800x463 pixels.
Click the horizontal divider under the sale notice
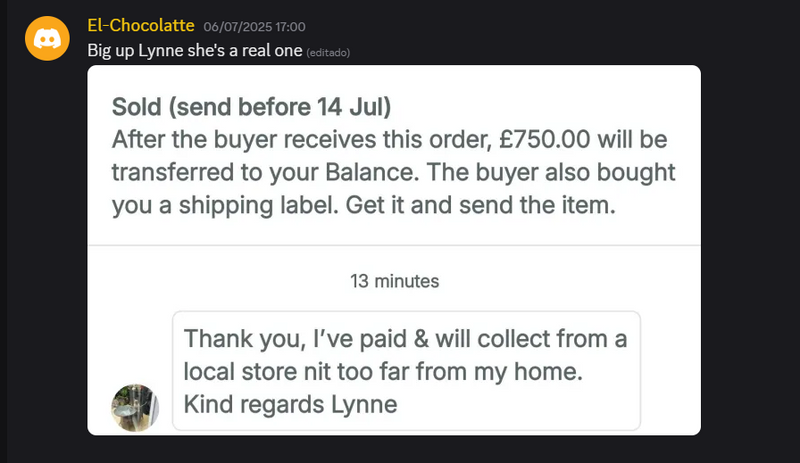click(394, 245)
